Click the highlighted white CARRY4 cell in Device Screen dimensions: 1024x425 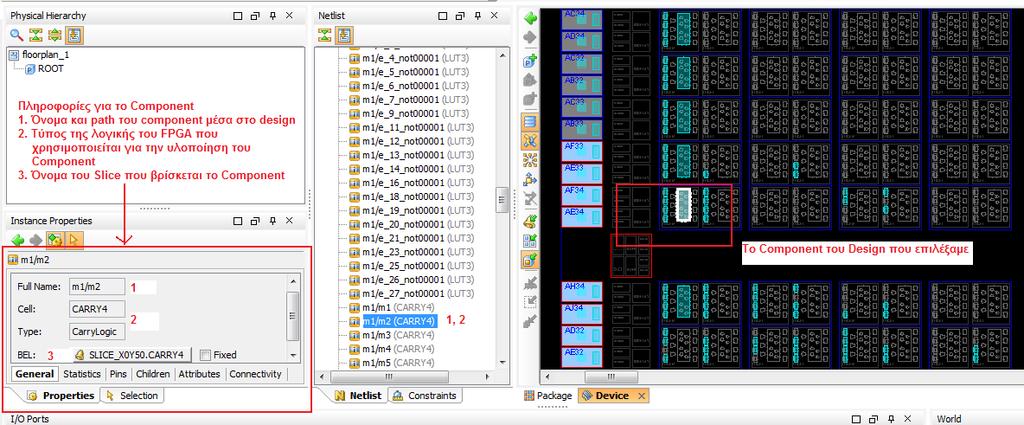[x=682, y=205]
